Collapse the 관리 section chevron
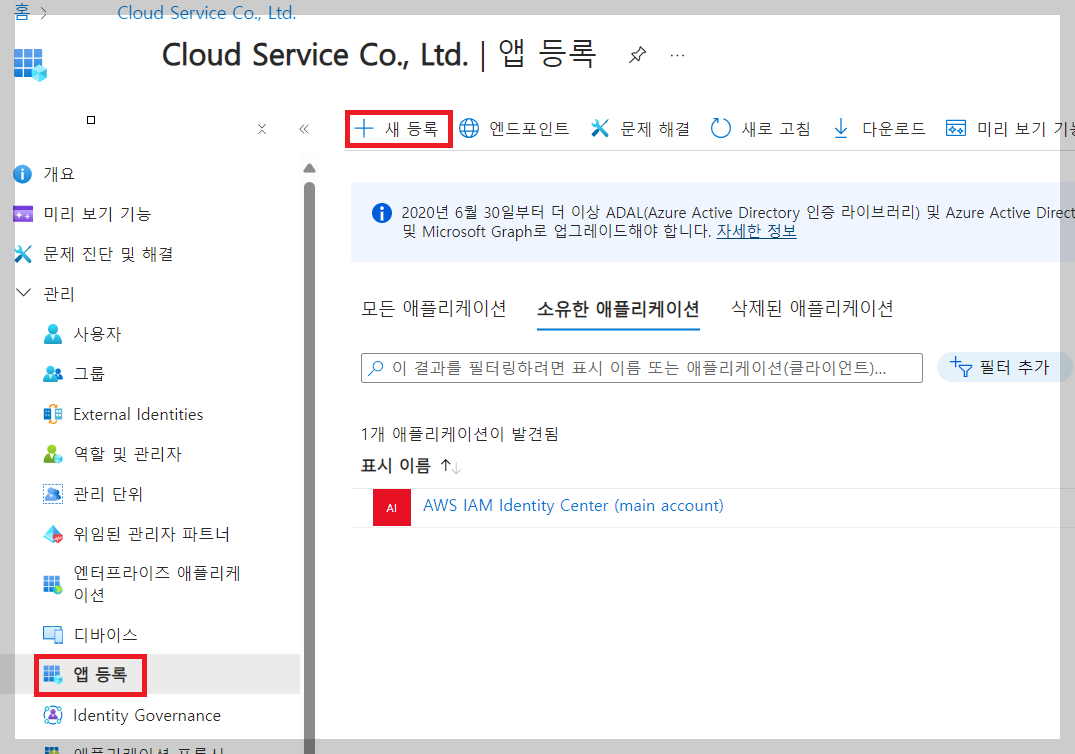 coord(23,293)
